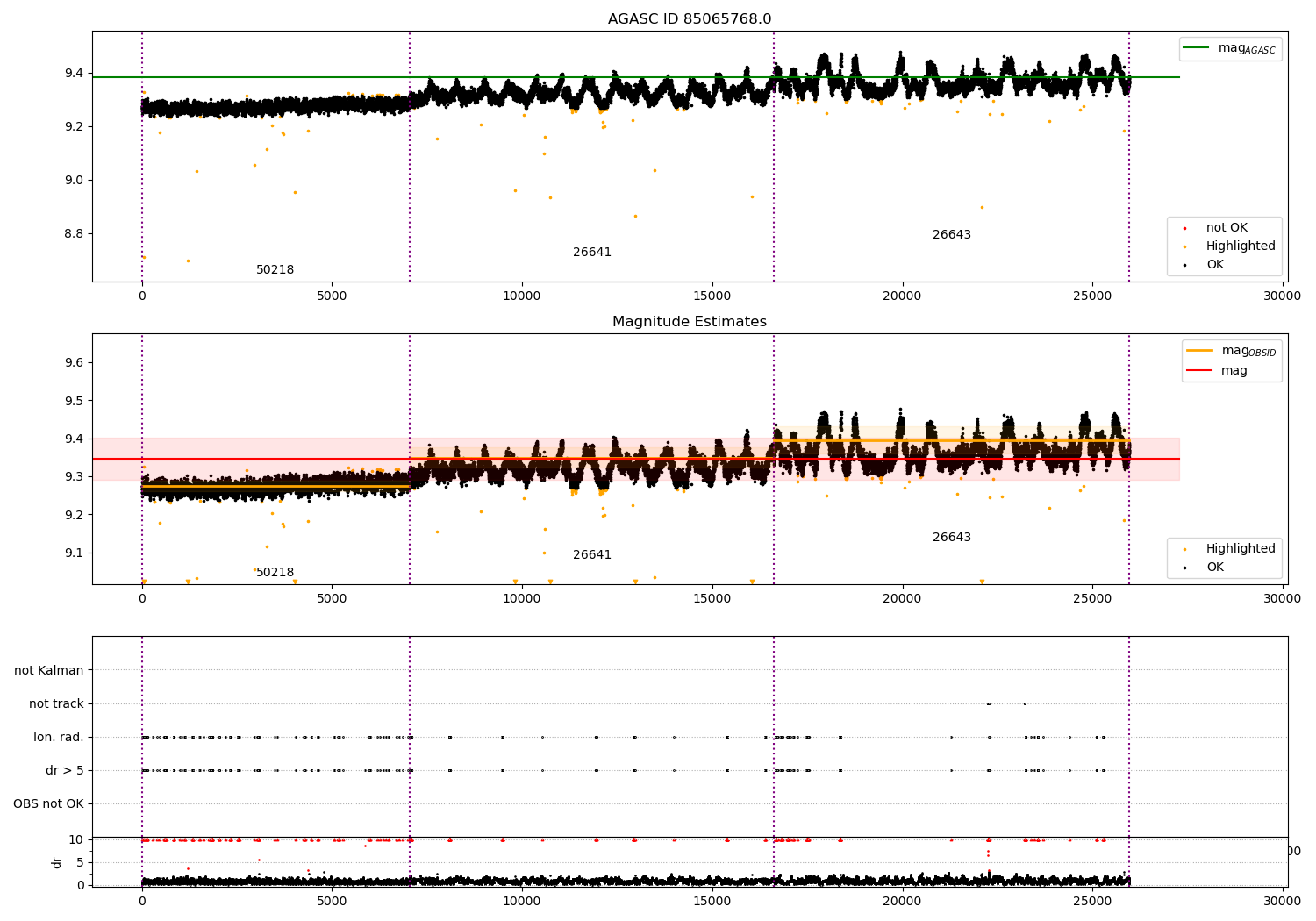Click observation label 26643 in the top plot
This screenshot has height=921, width=1316.
(952, 235)
